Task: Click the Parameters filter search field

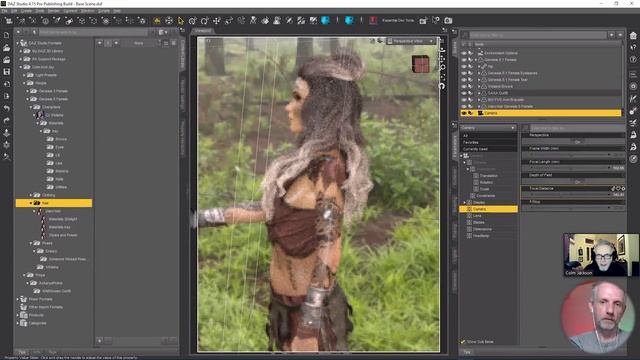Action: (577, 128)
